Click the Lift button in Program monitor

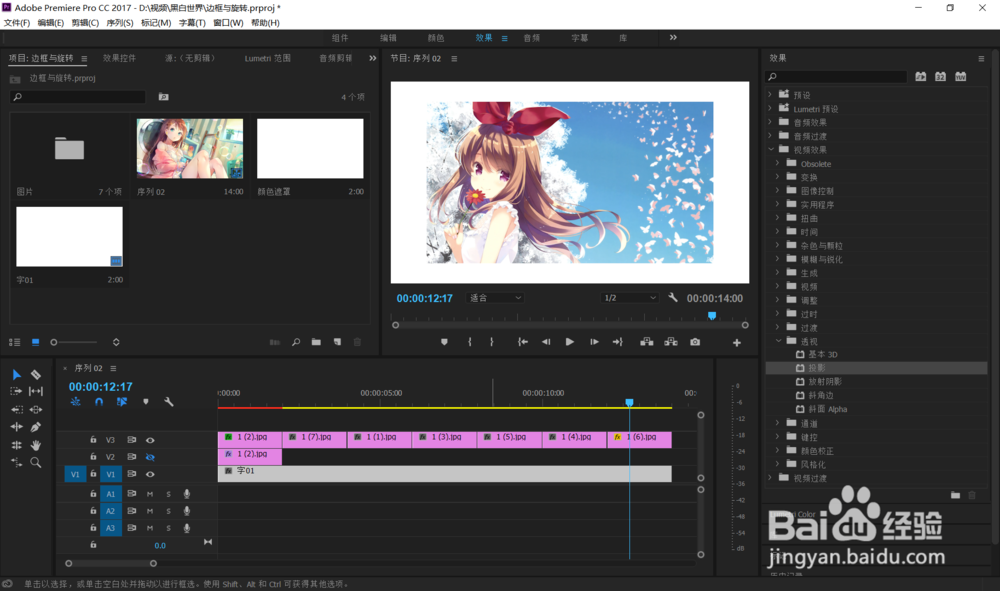tap(647, 342)
